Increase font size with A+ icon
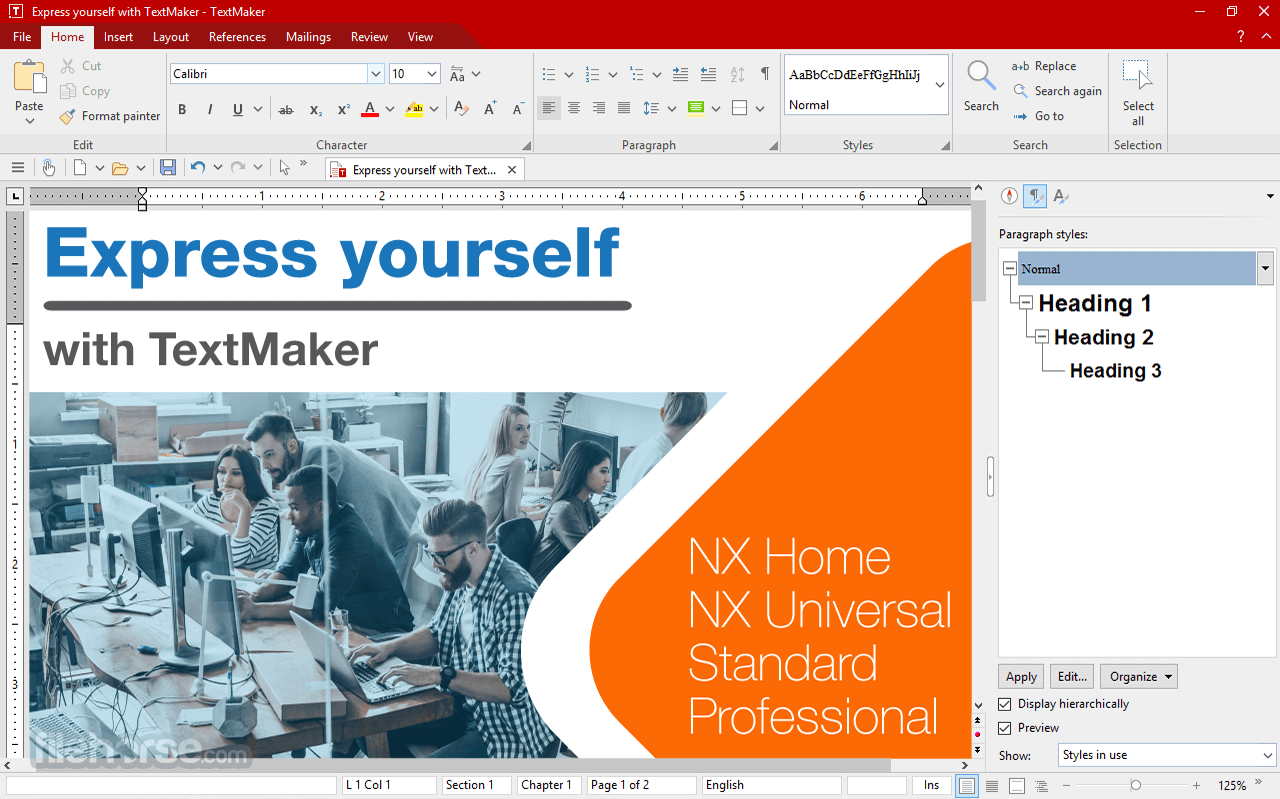This screenshot has height=799, width=1280. [x=490, y=109]
